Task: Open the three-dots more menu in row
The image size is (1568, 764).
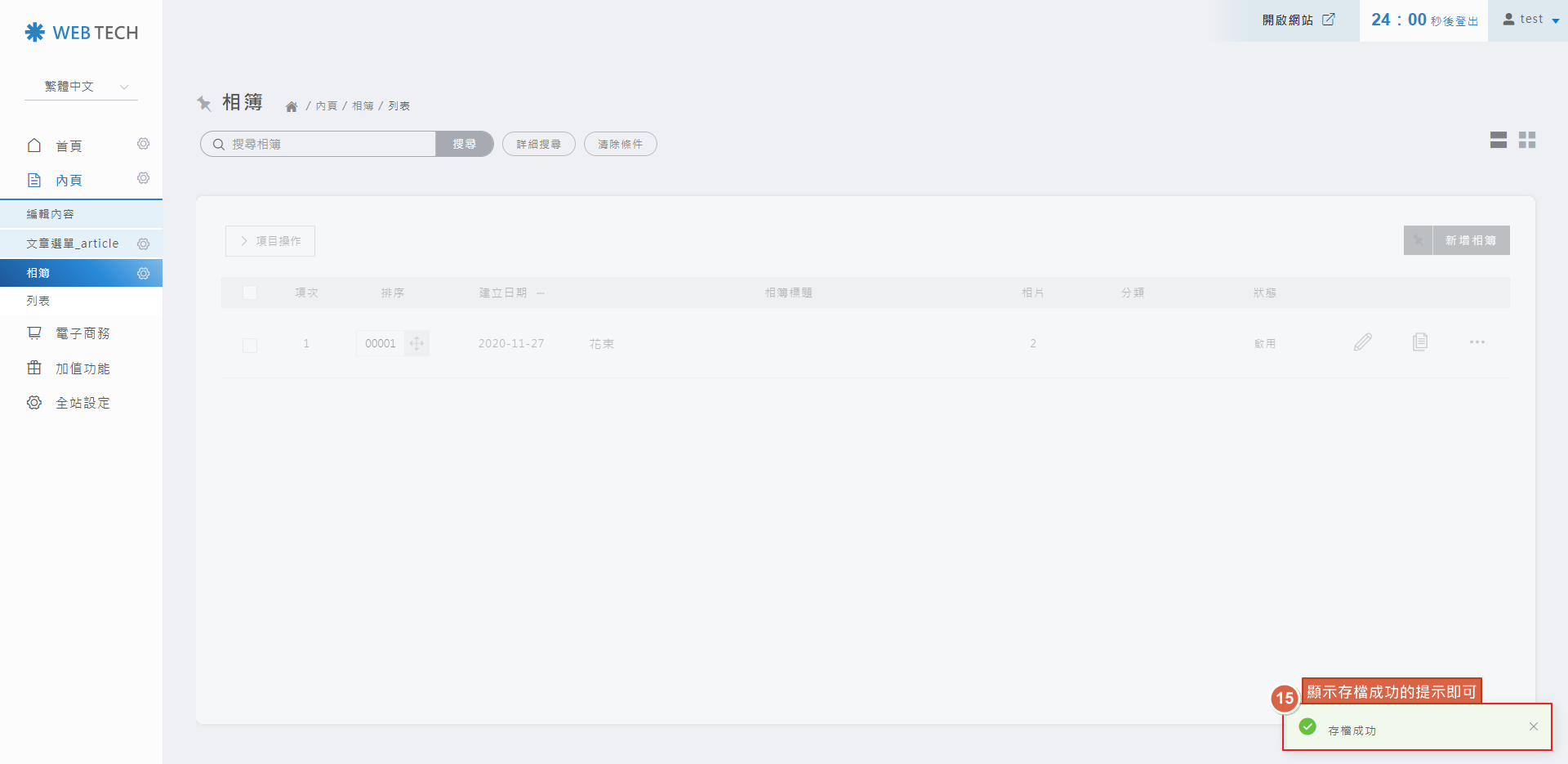Action: 1477,342
